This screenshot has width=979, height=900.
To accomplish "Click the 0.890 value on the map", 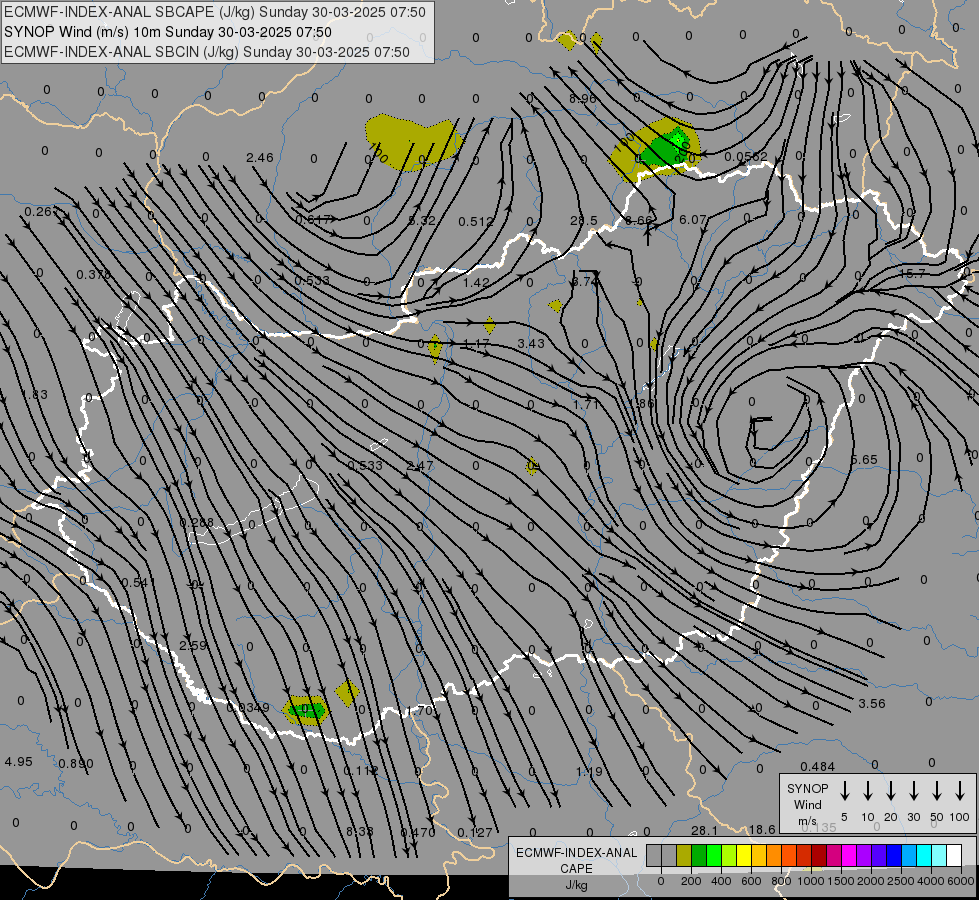I will click(x=76, y=763).
